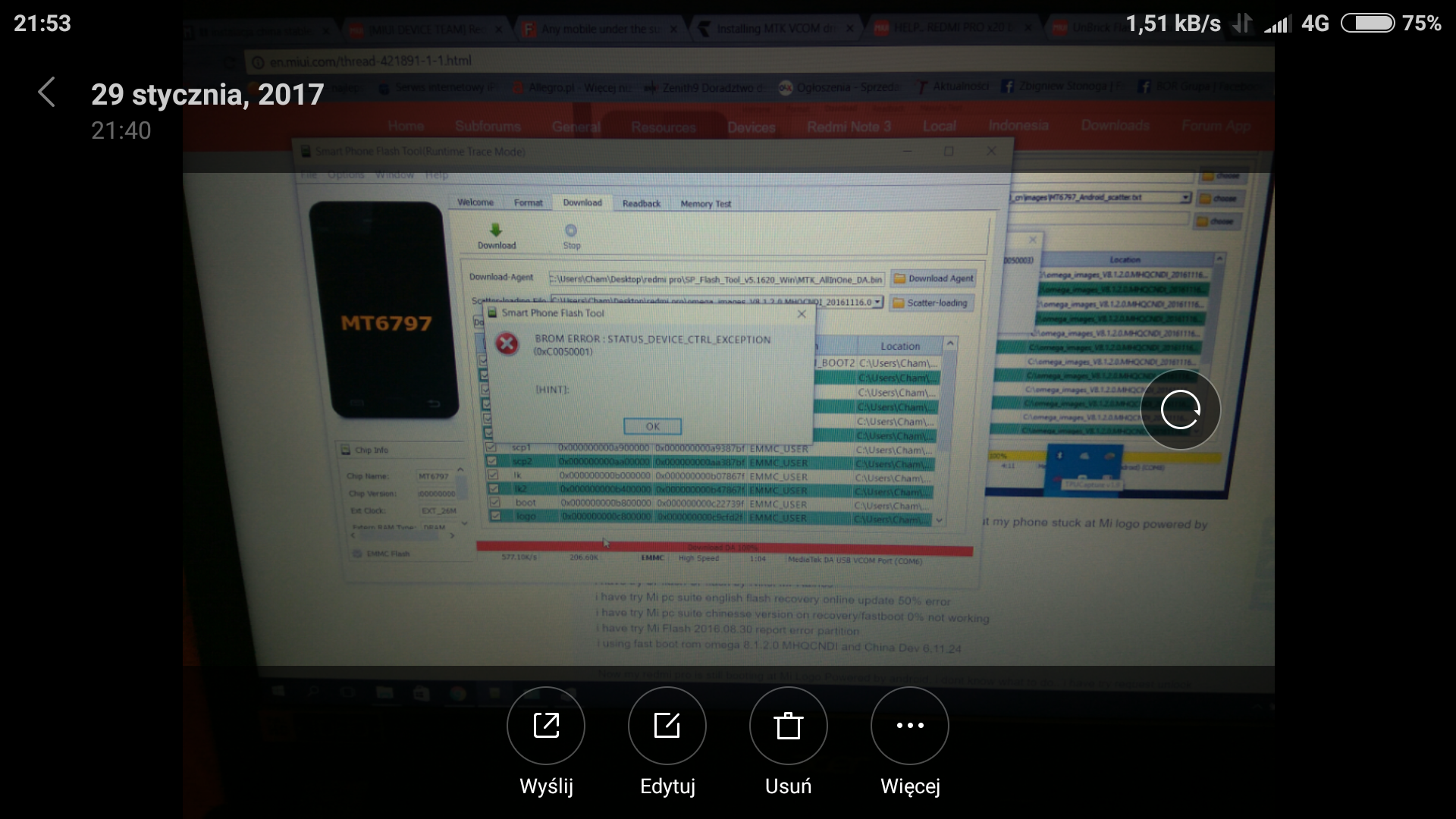Switch to the Readback tab

coord(641,203)
